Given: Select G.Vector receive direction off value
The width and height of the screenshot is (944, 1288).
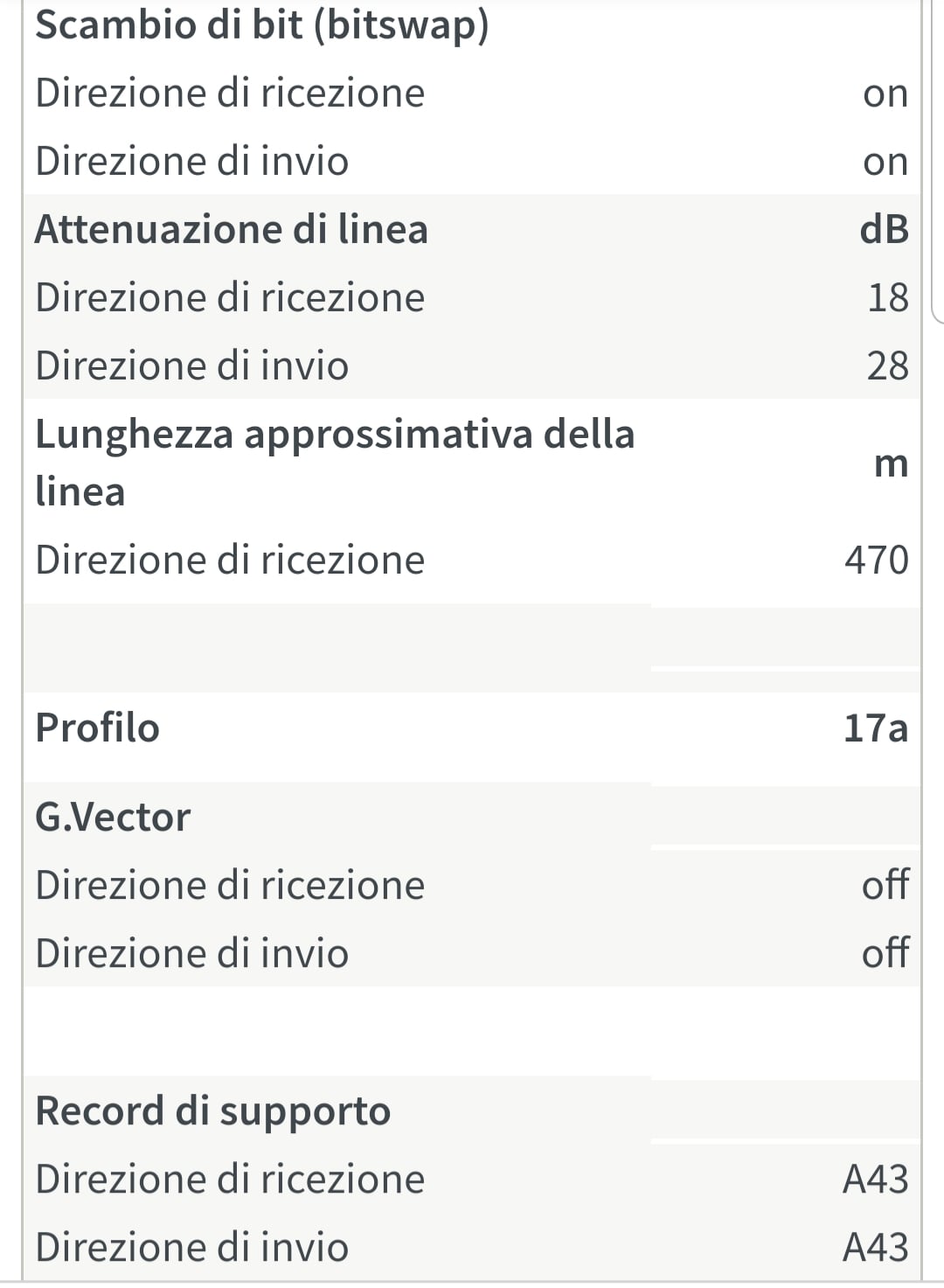Looking at the screenshot, I should [x=885, y=886].
